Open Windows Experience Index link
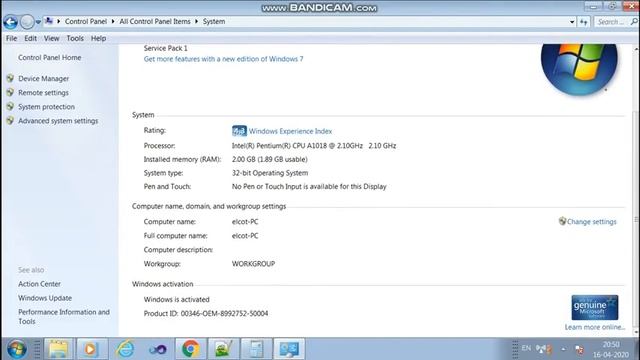Screen dimensions: 640x360 click(290, 131)
